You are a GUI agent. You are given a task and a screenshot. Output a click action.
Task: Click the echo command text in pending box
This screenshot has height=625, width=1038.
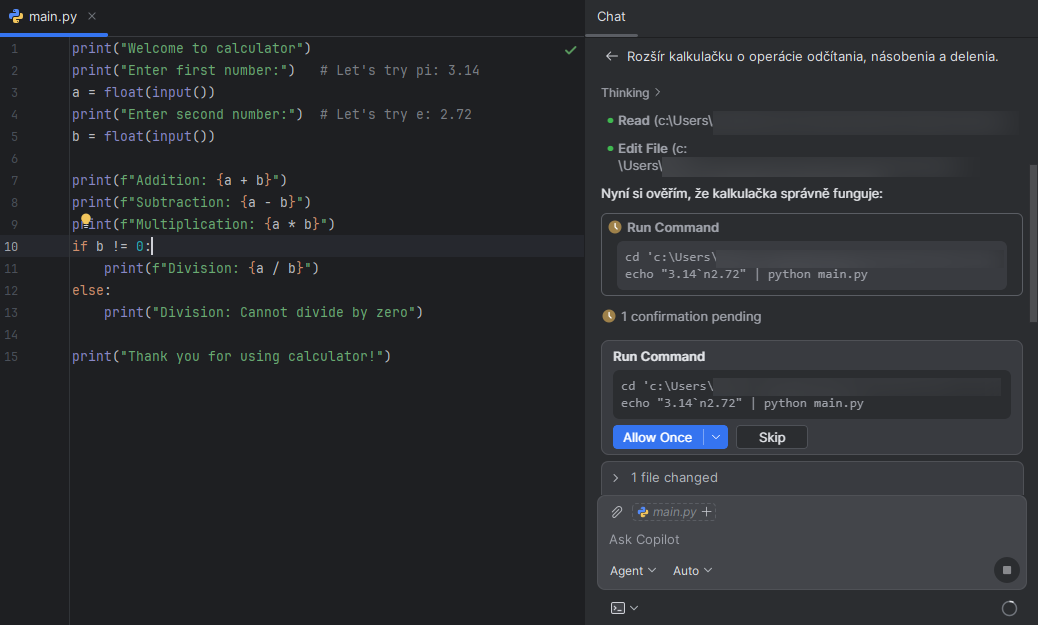point(742,403)
